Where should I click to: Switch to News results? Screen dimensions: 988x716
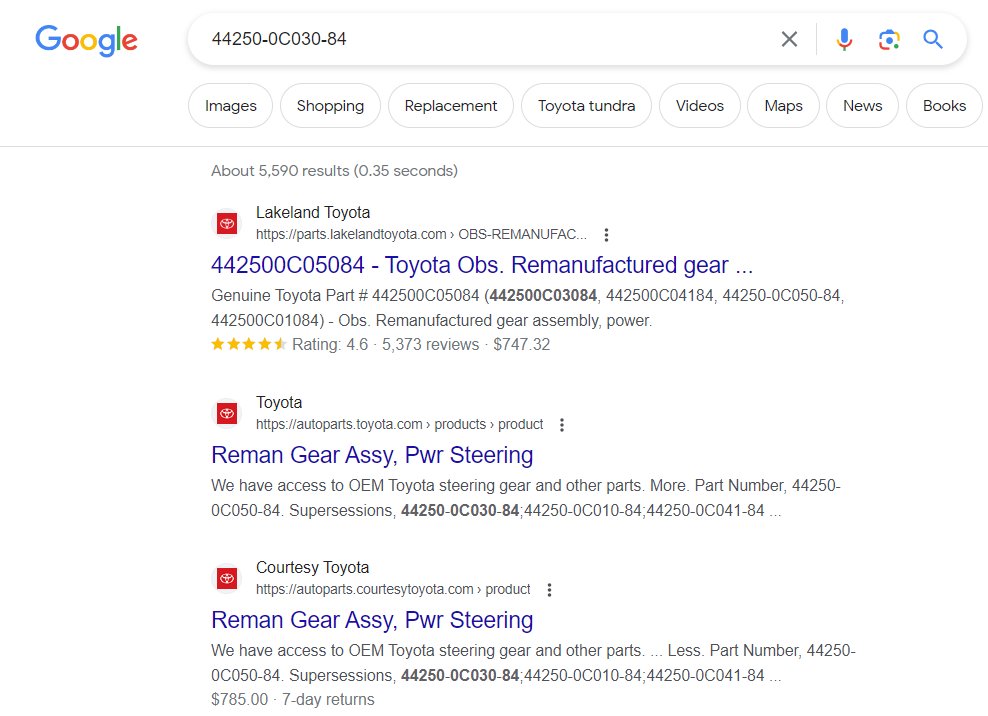click(862, 105)
